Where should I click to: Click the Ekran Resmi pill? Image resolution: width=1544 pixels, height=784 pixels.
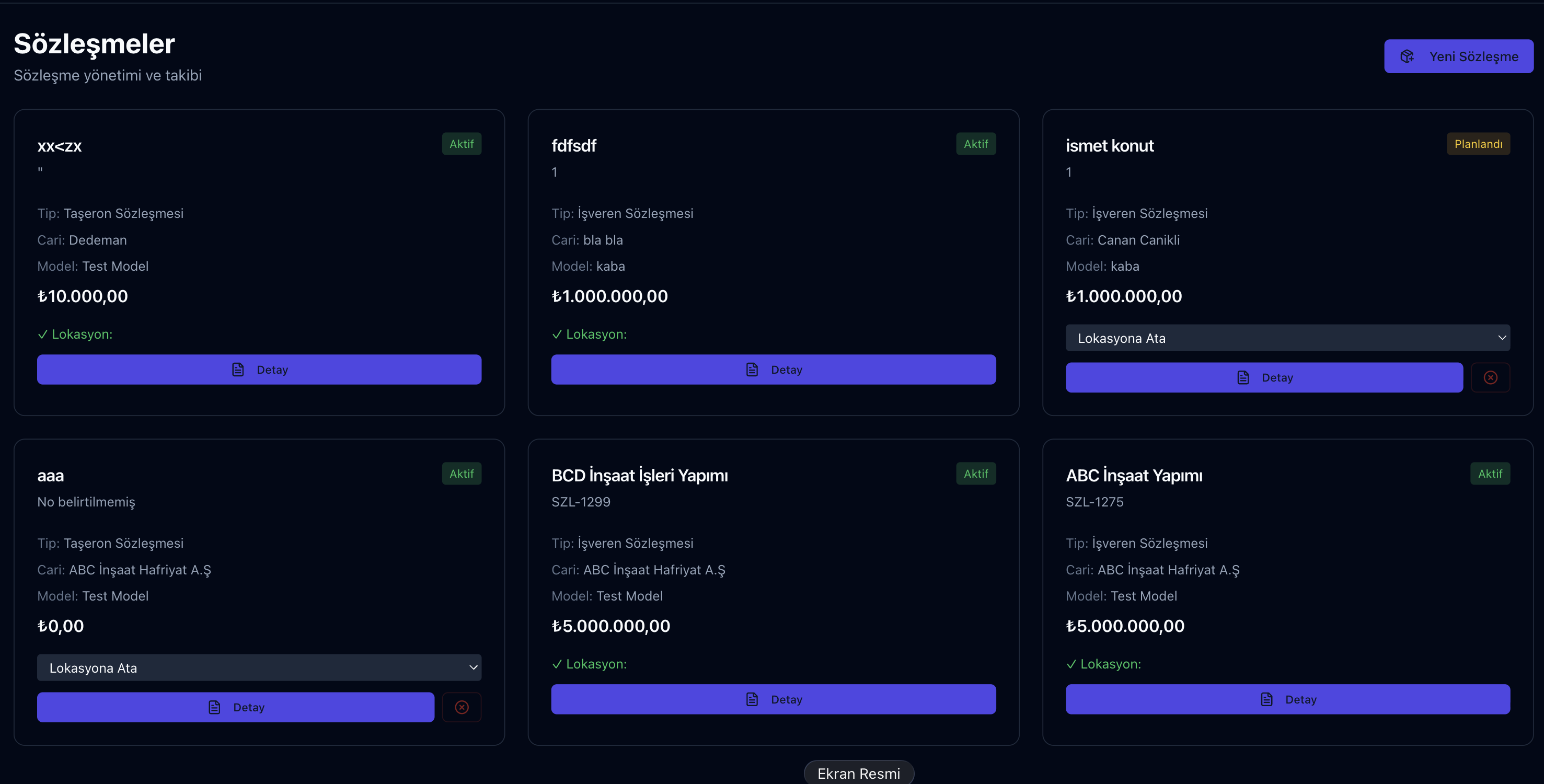[858, 773]
